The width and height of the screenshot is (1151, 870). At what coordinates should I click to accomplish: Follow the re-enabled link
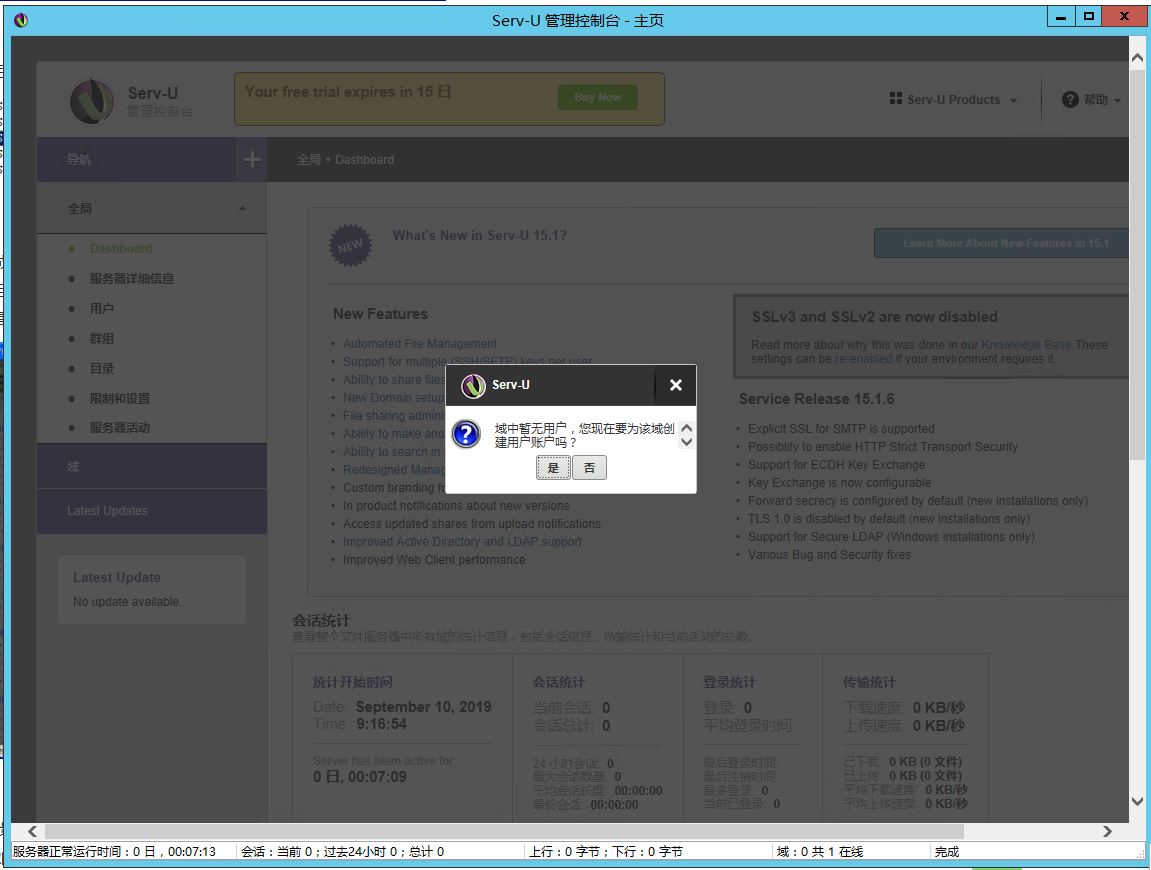pyautogui.click(x=863, y=359)
